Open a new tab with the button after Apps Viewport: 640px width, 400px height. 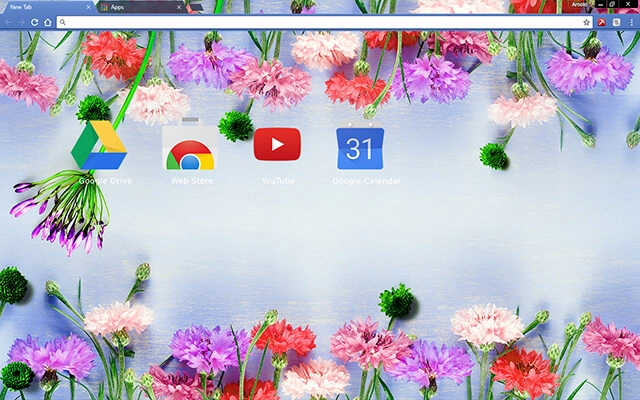(196, 7)
